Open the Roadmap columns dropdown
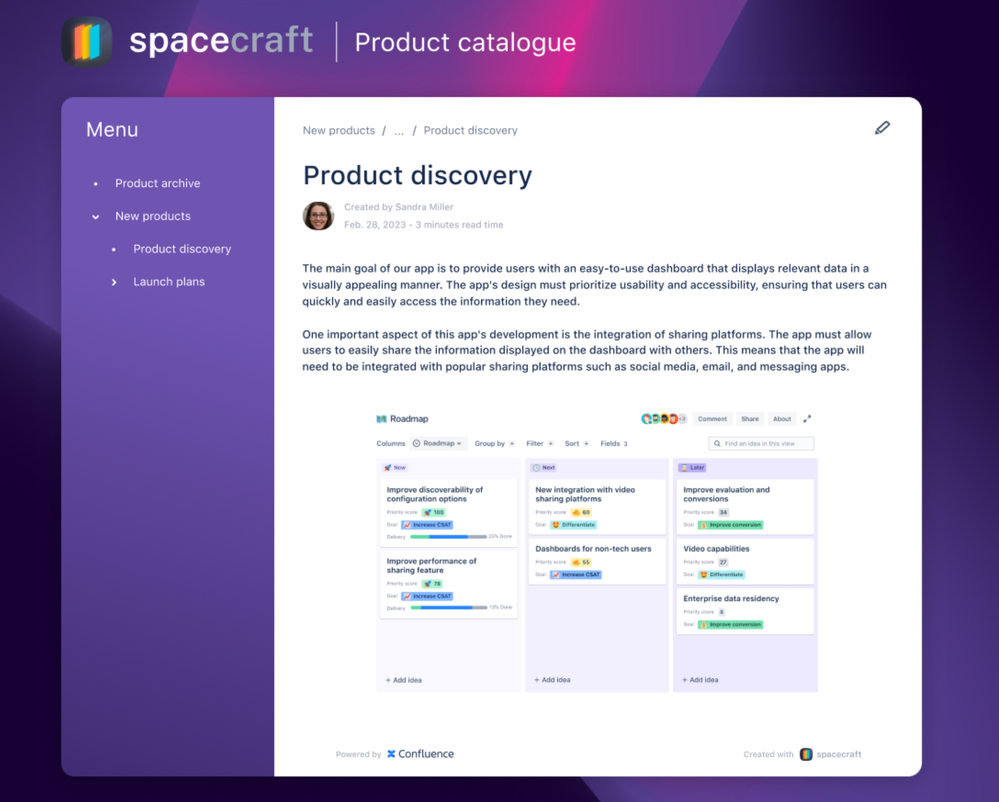Screen dimensions: 999x802 [439, 443]
